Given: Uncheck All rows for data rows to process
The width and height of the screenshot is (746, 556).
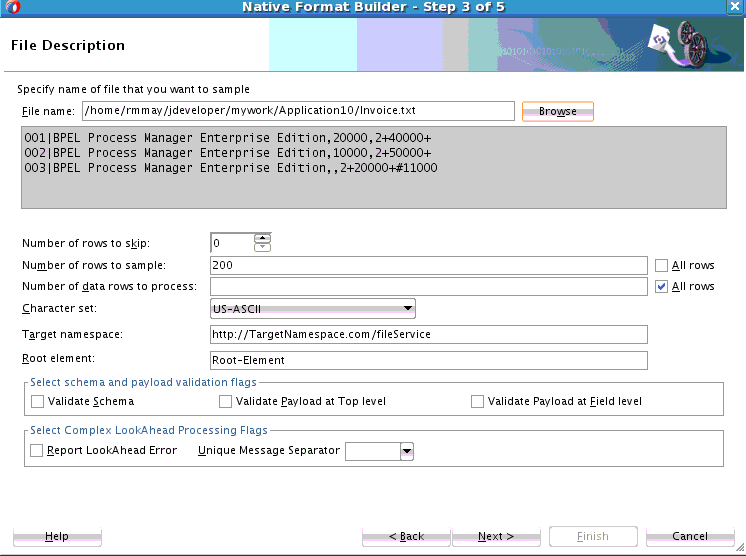Looking at the screenshot, I should coord(661,286).
